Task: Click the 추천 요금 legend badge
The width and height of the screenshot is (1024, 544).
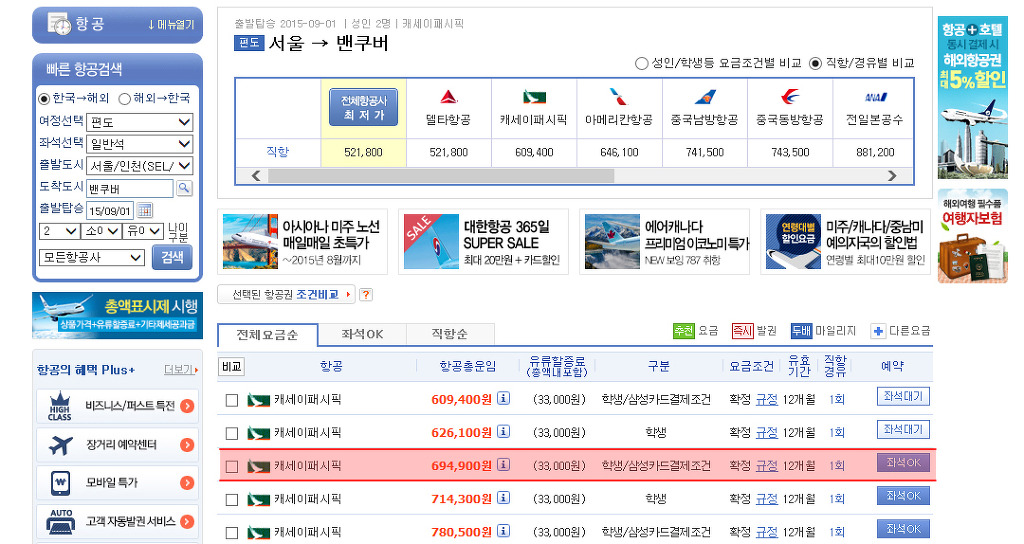Action: click(x=684, y=331)
